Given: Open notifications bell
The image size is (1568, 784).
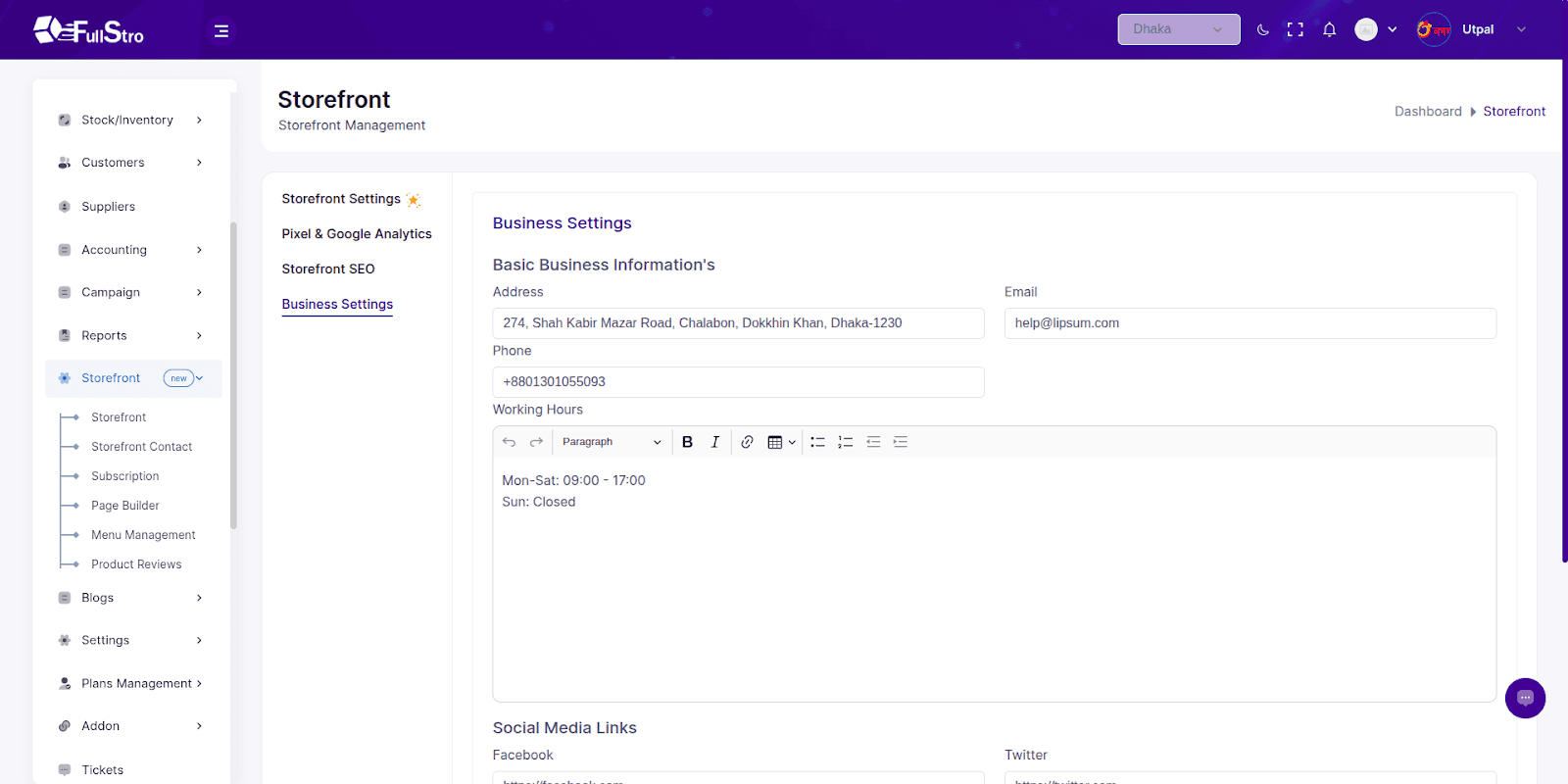Looking at the screenshot, I should click(1330, 29).
